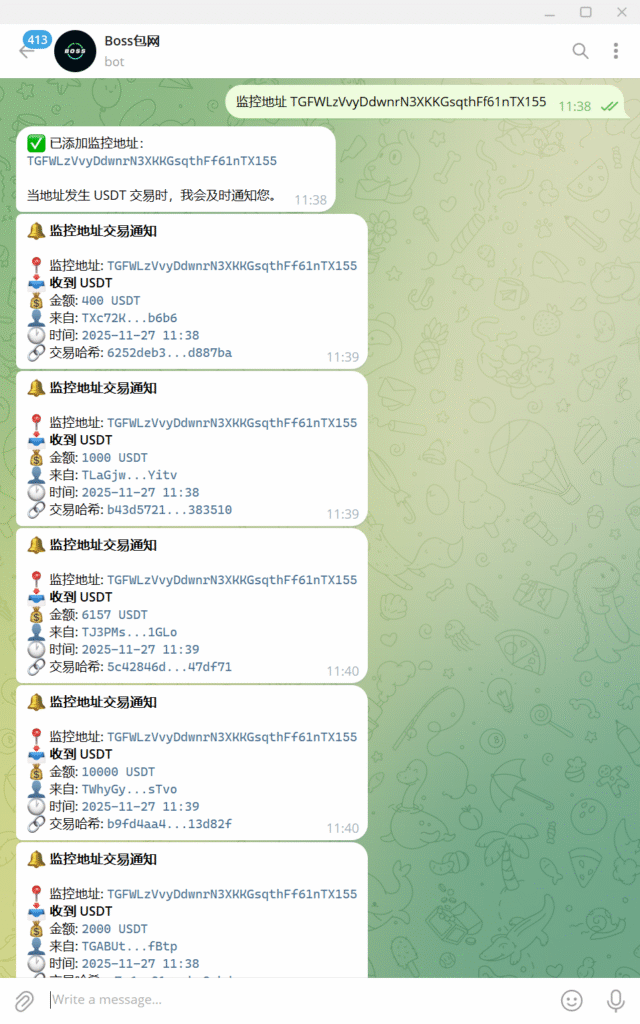This screenshot has height=1024, width=640.
Task: Open the emoji picker
Action: pos(571,1000)
